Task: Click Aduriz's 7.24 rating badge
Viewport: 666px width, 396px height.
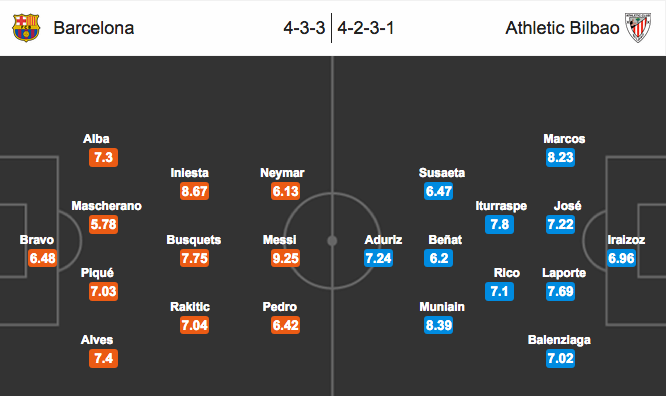Action: [378, 258]
